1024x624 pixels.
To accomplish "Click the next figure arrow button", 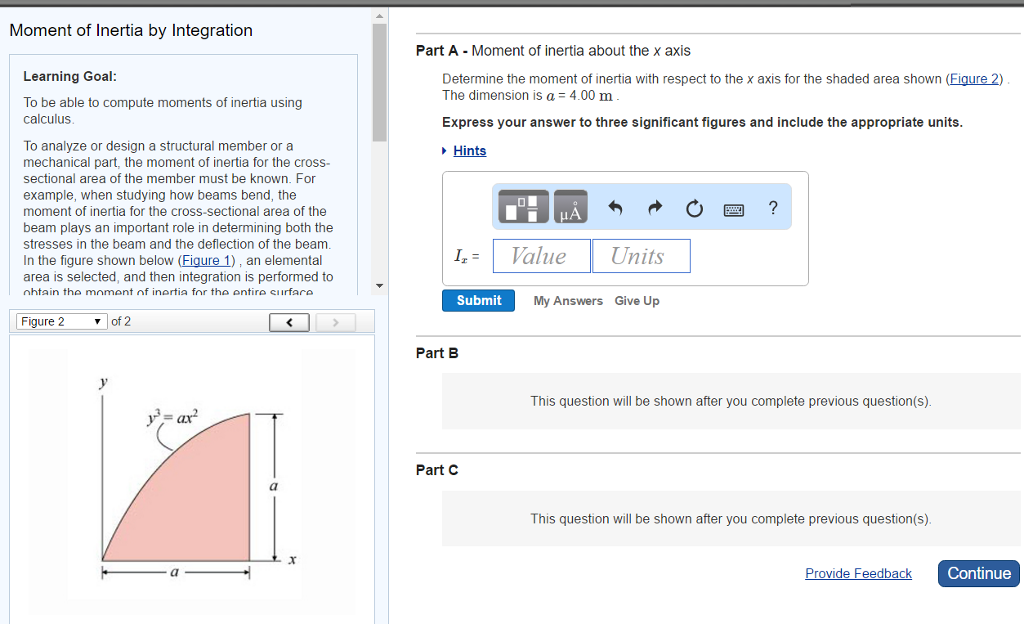I will point(335,321).
